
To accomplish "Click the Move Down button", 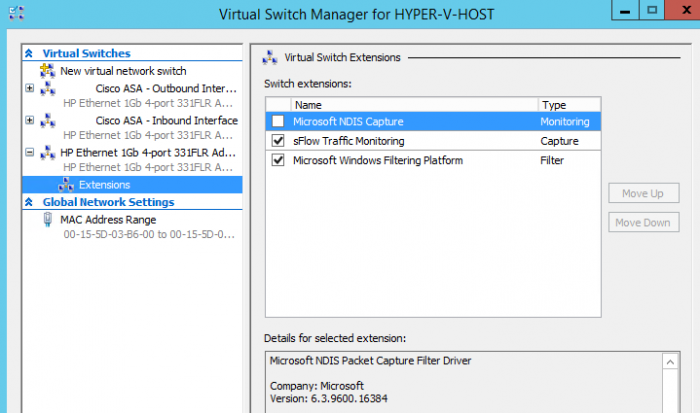I will coord(643,222).
